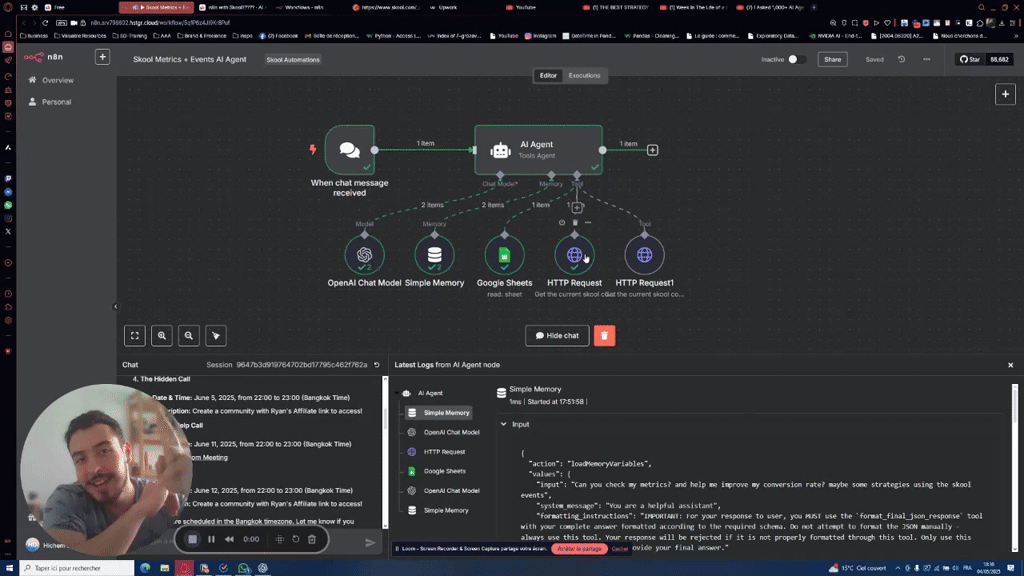This screenshot has width=1024, height=576.
Task: Select Google Sheets log entry
Action: pyautogui.click(x=436, y=471)
